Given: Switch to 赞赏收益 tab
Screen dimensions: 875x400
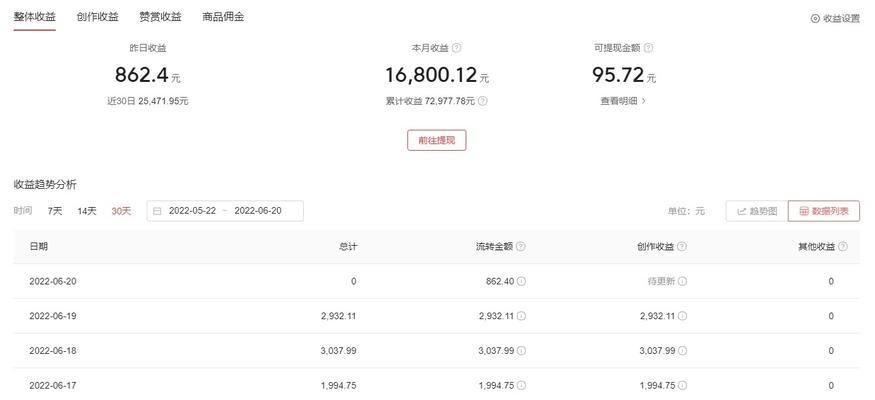Looking at the screenshot, I should pyautogui.click(x=160, y=17).
